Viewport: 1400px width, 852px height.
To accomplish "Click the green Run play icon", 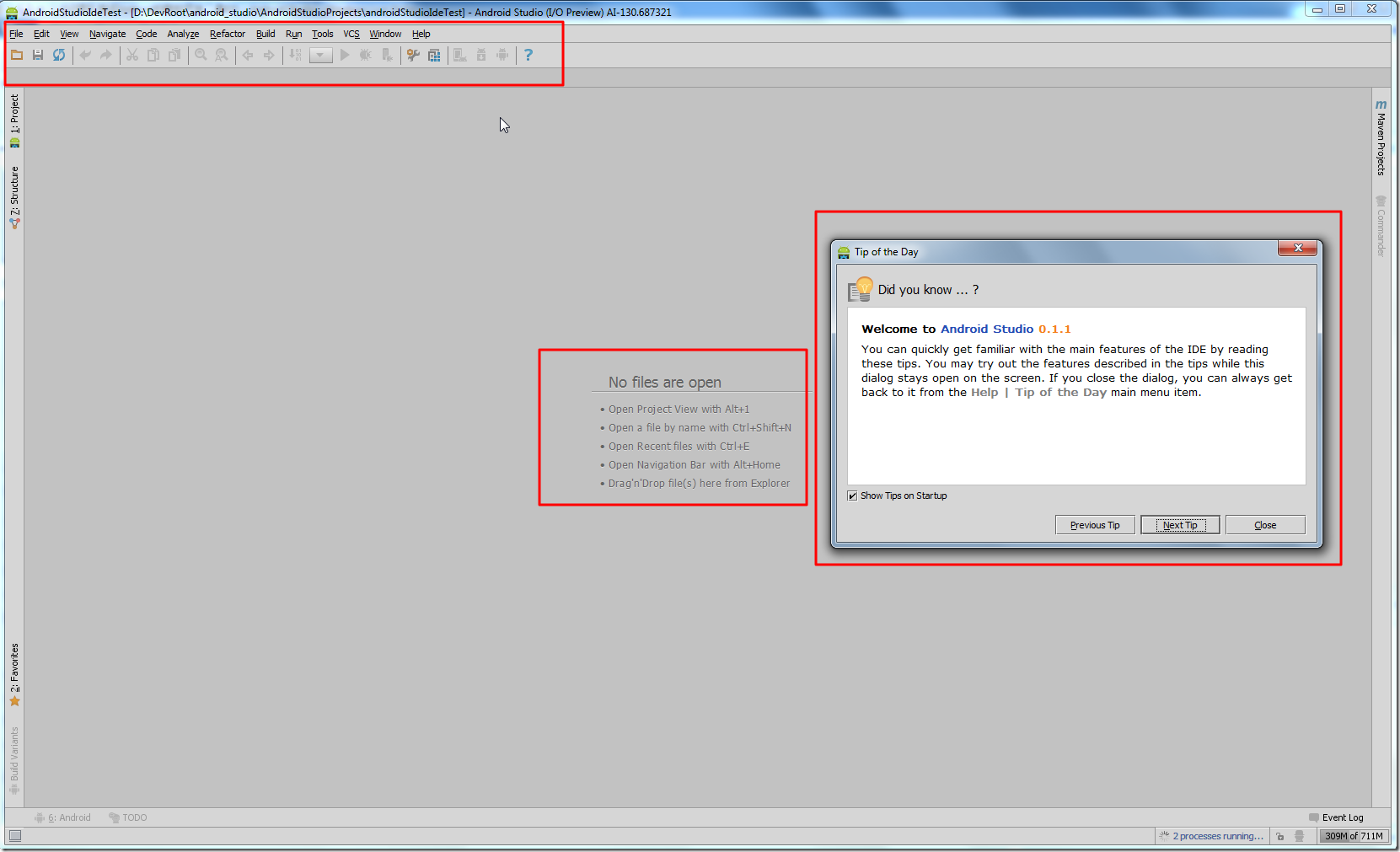I will pos(345,55).
